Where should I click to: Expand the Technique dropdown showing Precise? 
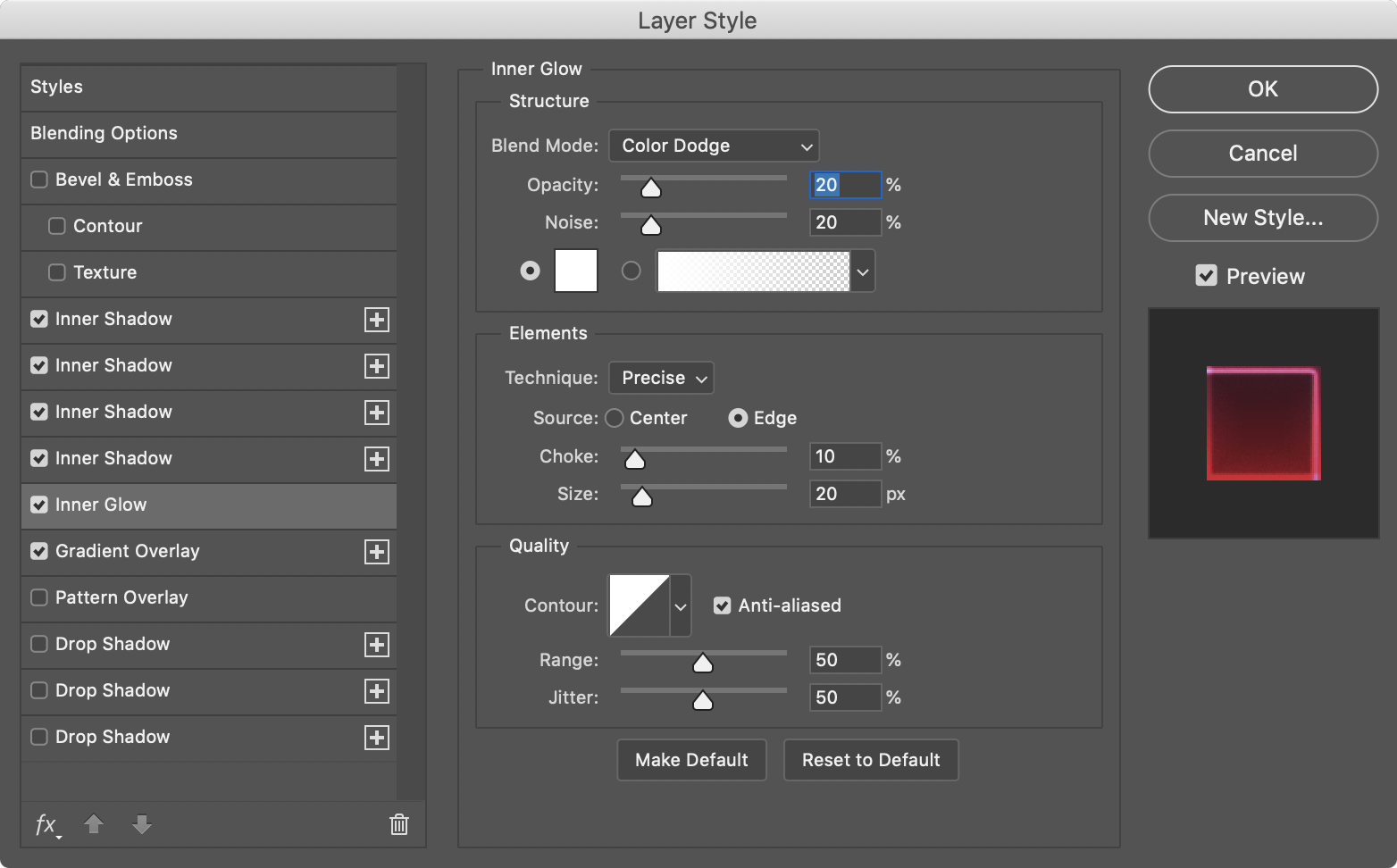click(661, 378)
